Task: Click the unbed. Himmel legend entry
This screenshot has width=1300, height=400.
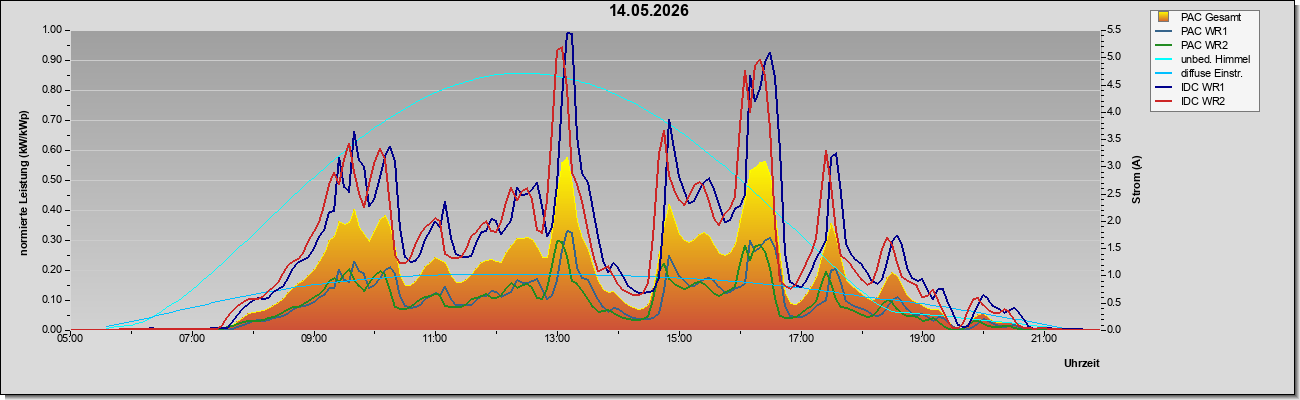Action: pos(1203,59)
